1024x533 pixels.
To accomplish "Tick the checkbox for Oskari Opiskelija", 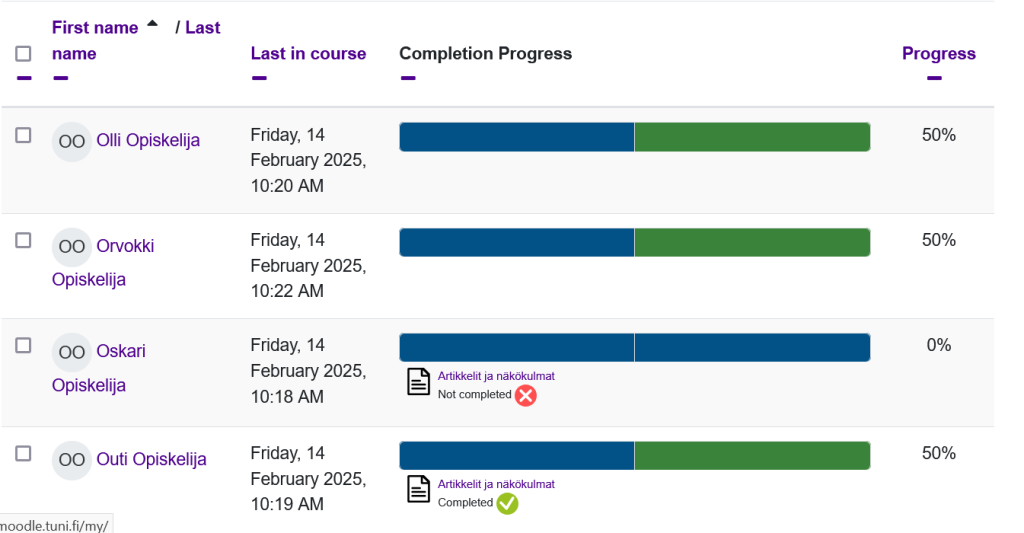I will 23,345.
